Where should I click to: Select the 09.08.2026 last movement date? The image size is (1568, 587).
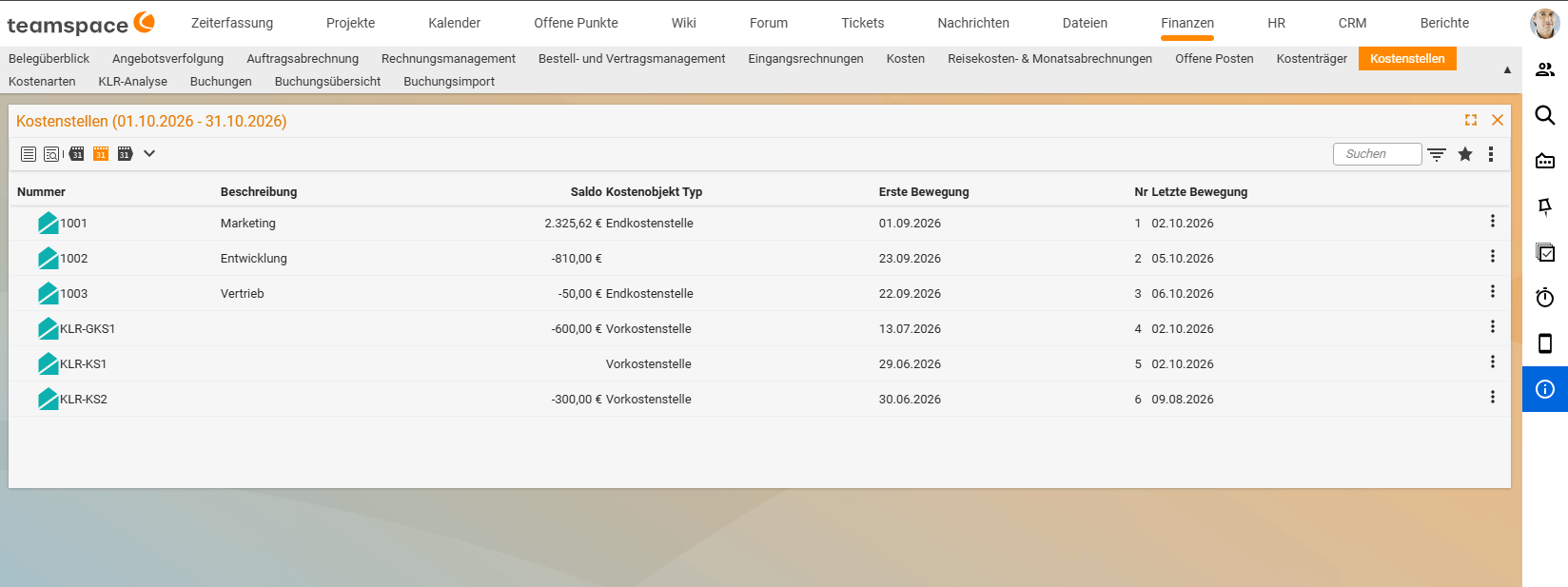pos(1183,400)
